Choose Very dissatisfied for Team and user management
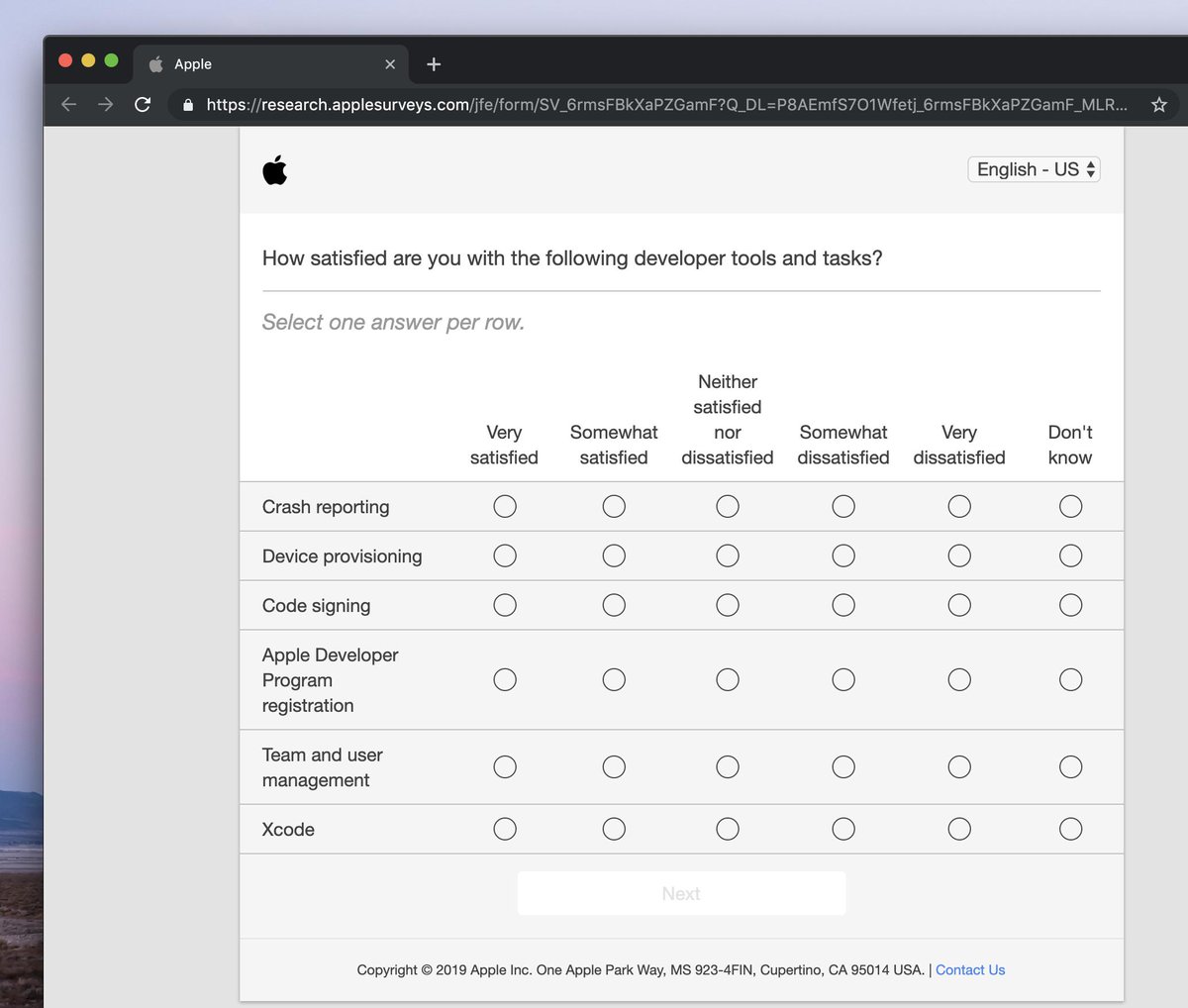Screen dimensions: 1188x1008 (x=959, y=766)
